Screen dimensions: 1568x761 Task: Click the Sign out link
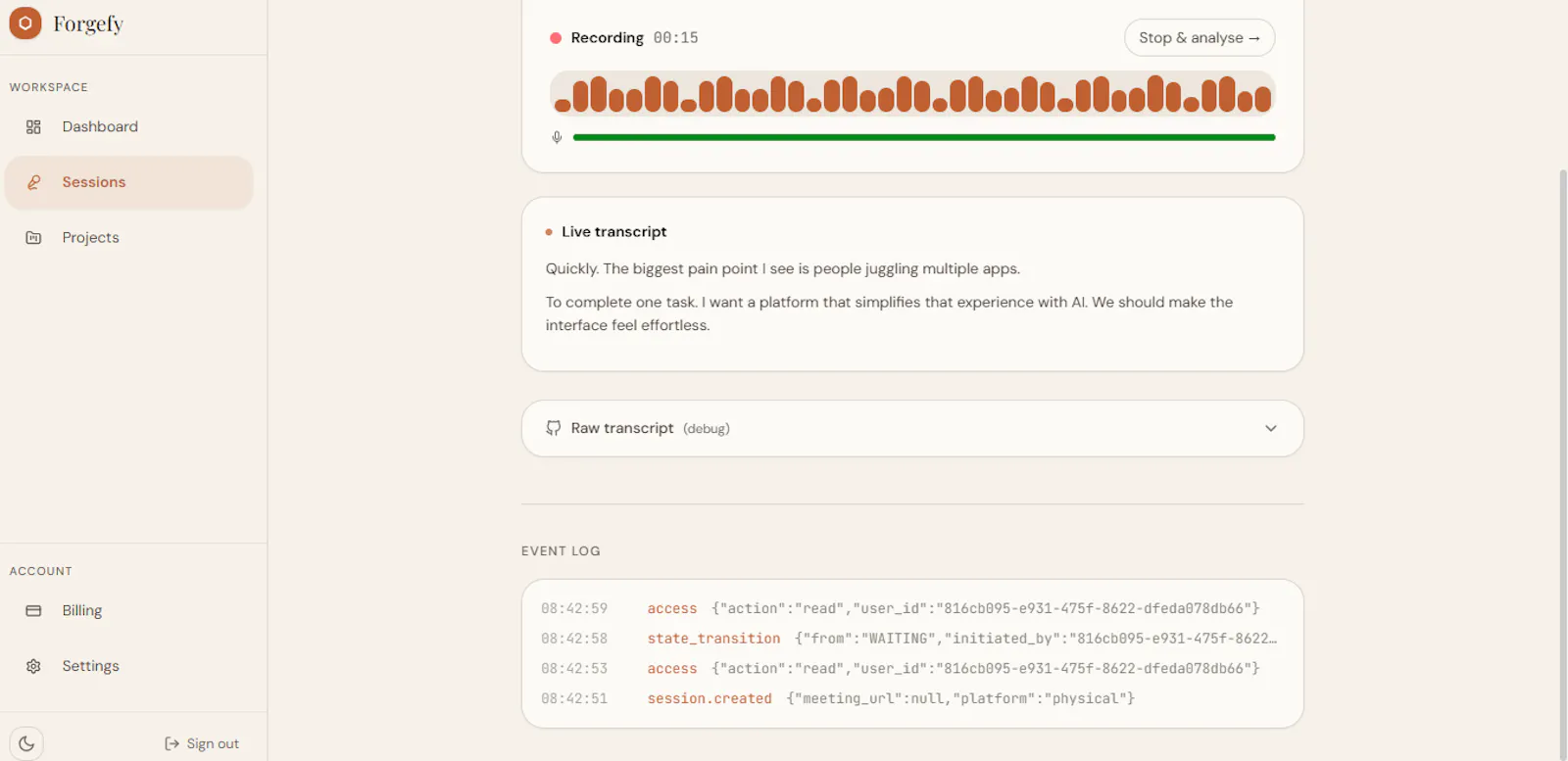[x=202, y=744]
